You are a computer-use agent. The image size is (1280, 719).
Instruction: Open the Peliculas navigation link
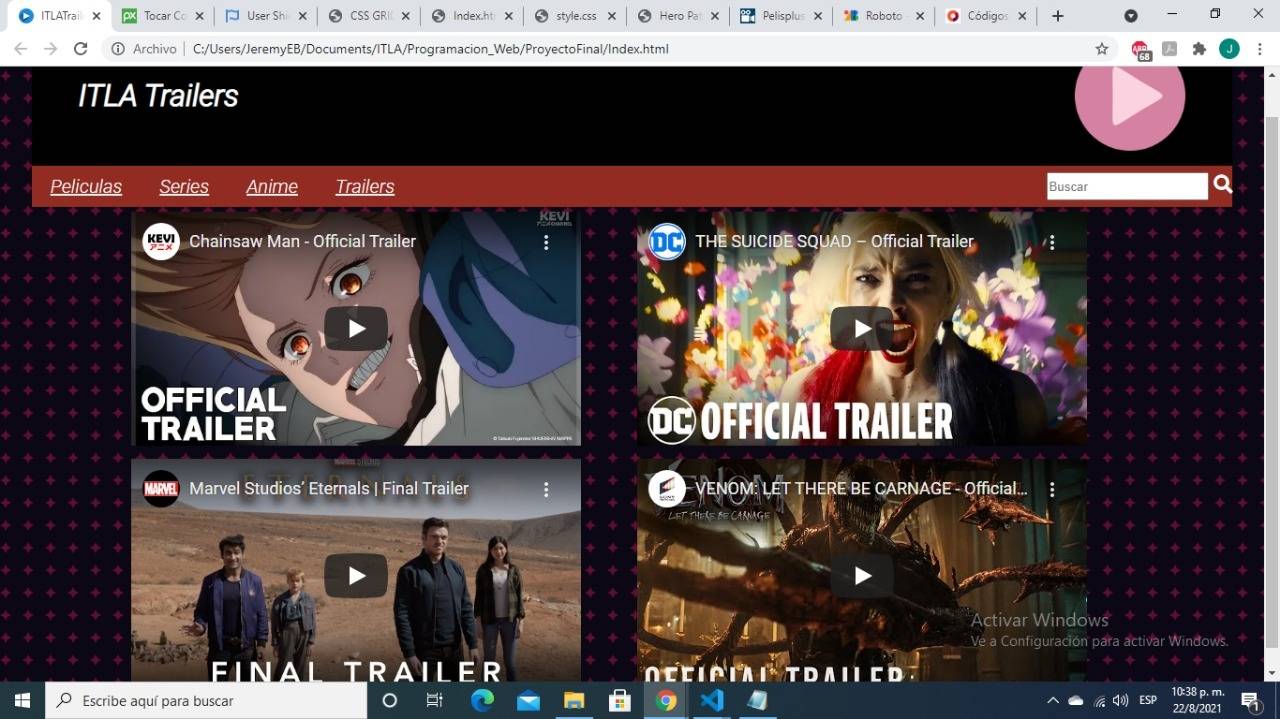(x=86, y=187)
